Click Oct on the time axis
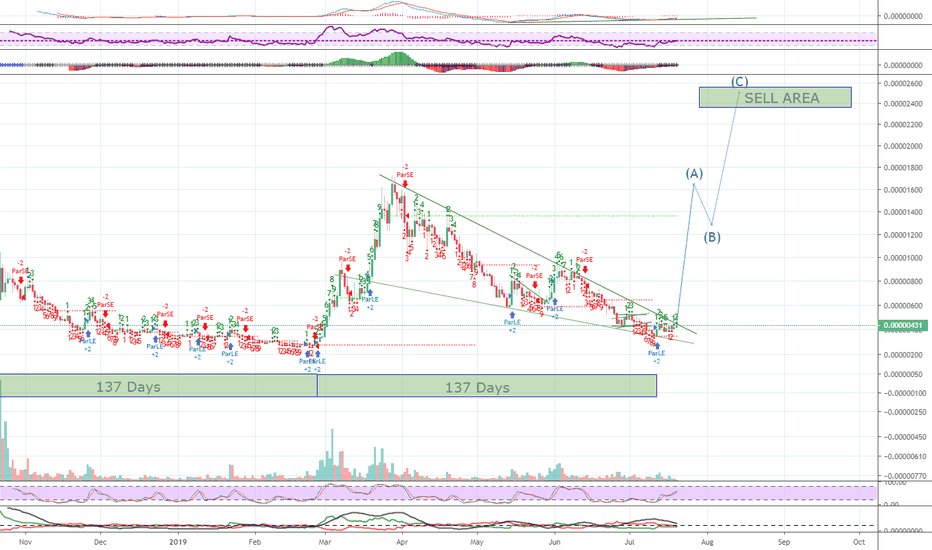The image size is (932, 550). click(x=858, y=542)
